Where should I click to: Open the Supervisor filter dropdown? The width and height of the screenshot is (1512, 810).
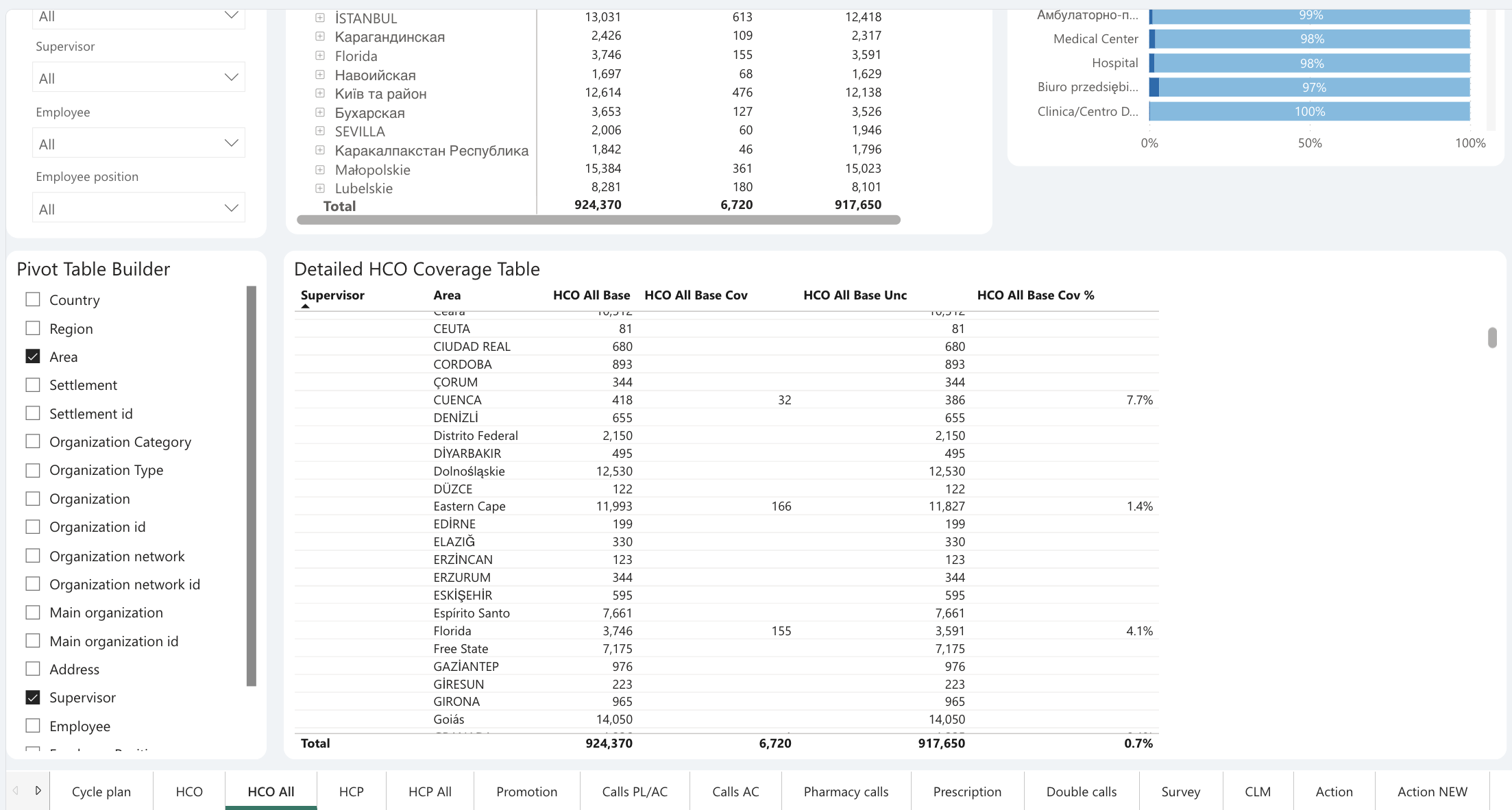point(138,77)
